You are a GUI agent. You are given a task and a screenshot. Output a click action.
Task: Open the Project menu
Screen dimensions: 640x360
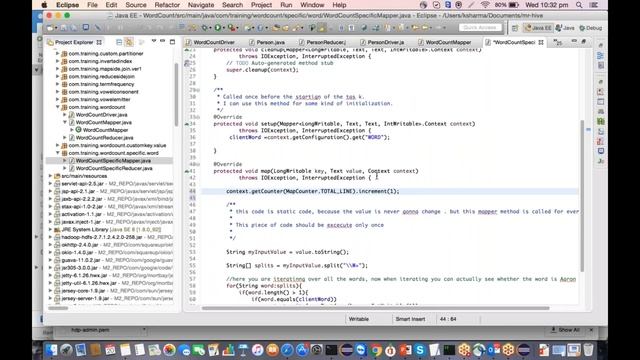[x=261, y=5]
